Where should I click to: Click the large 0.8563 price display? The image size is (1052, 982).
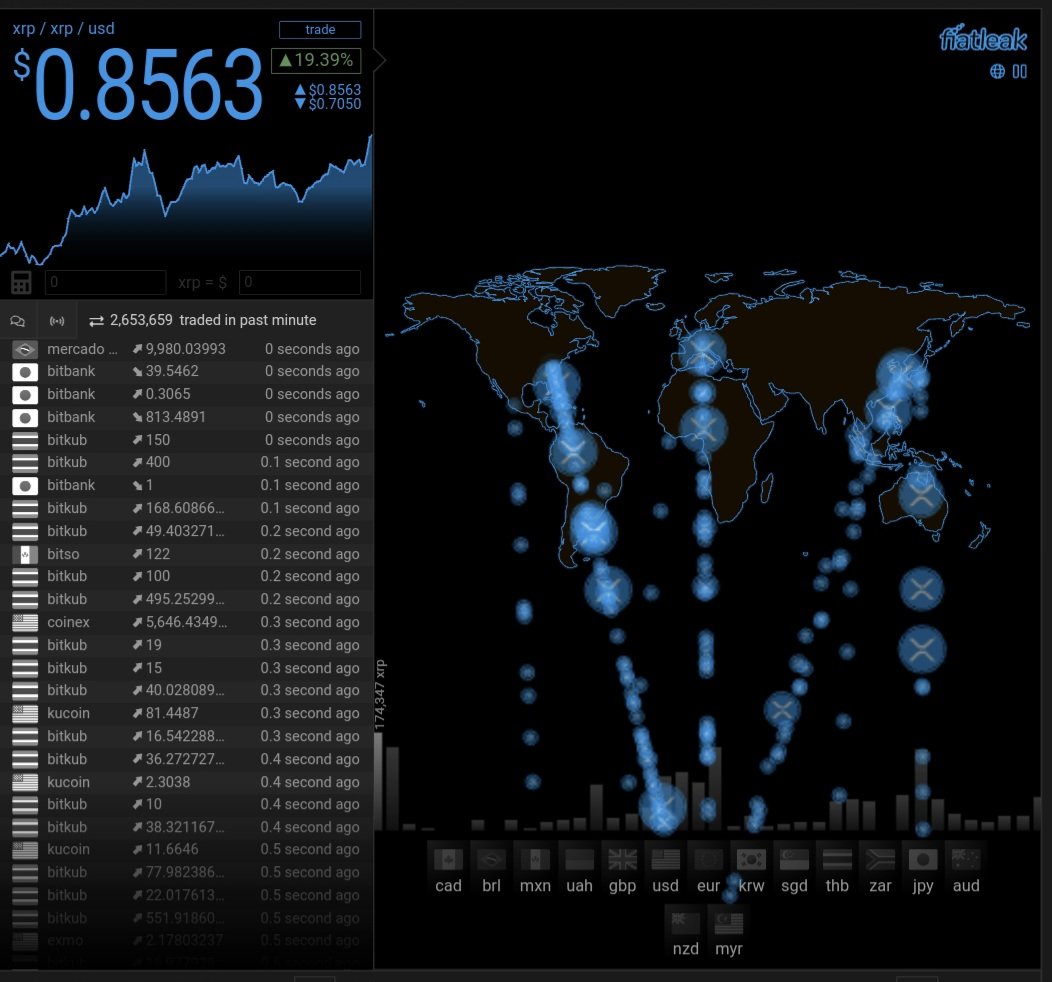click(x=148, y=85)
